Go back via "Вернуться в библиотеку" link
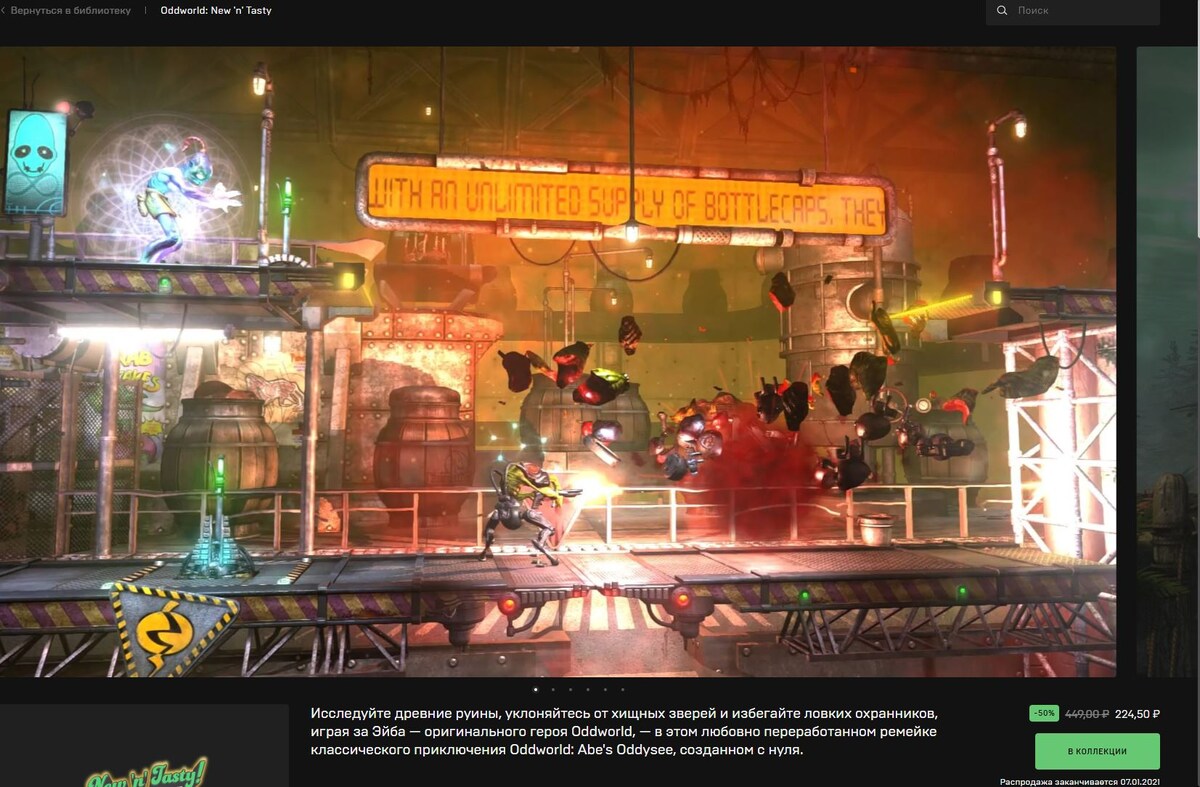This screenshot has width=1200, height=787. tap(71, 11)
